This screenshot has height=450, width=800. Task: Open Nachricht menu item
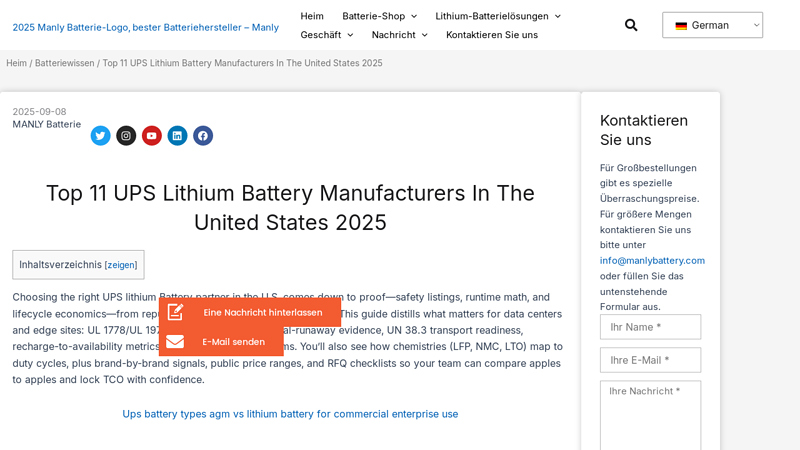[x=393, y=35]
